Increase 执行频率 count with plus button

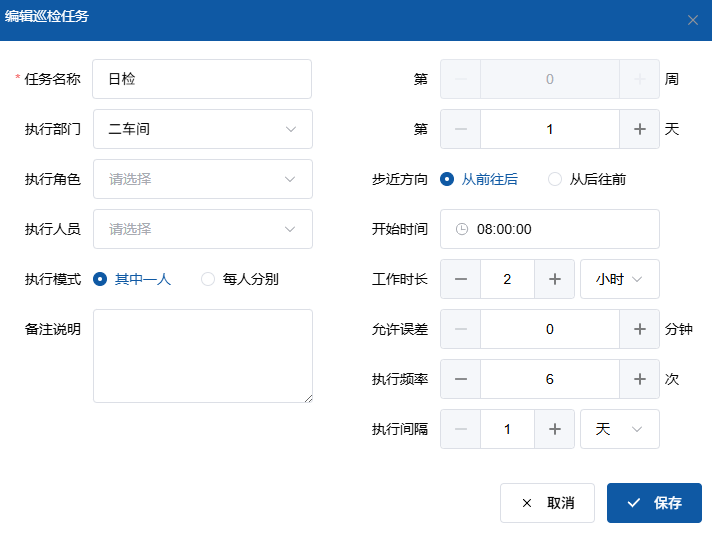[x=640, y=379]
